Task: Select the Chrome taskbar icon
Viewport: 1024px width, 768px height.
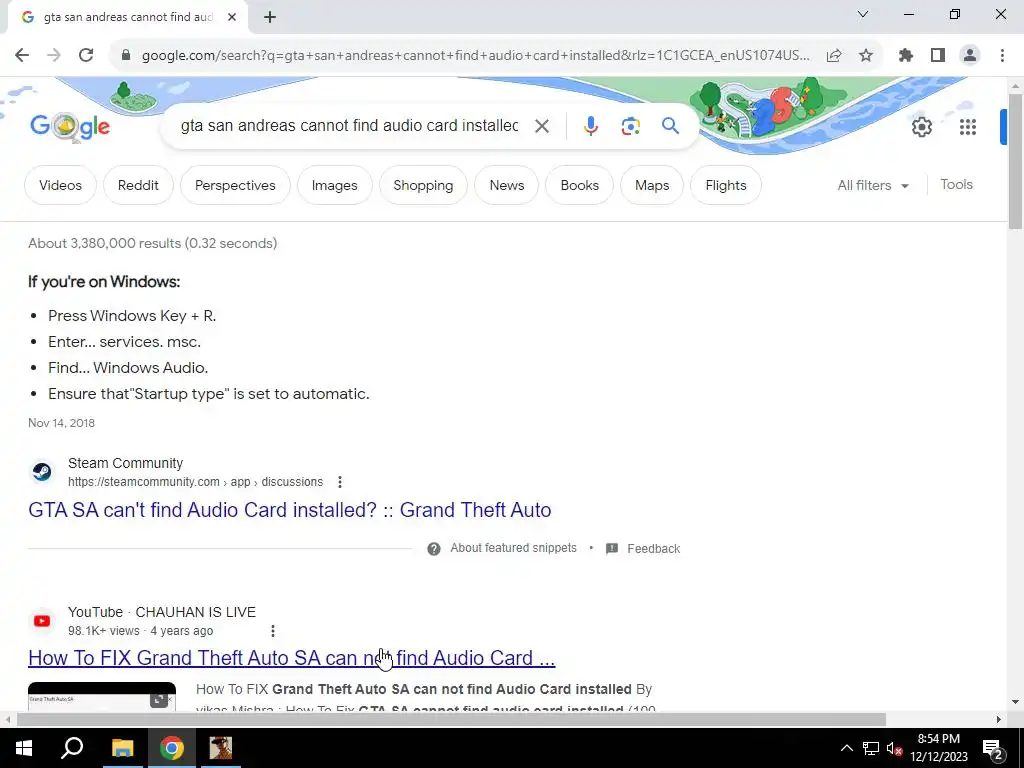Action: [171, 748]
